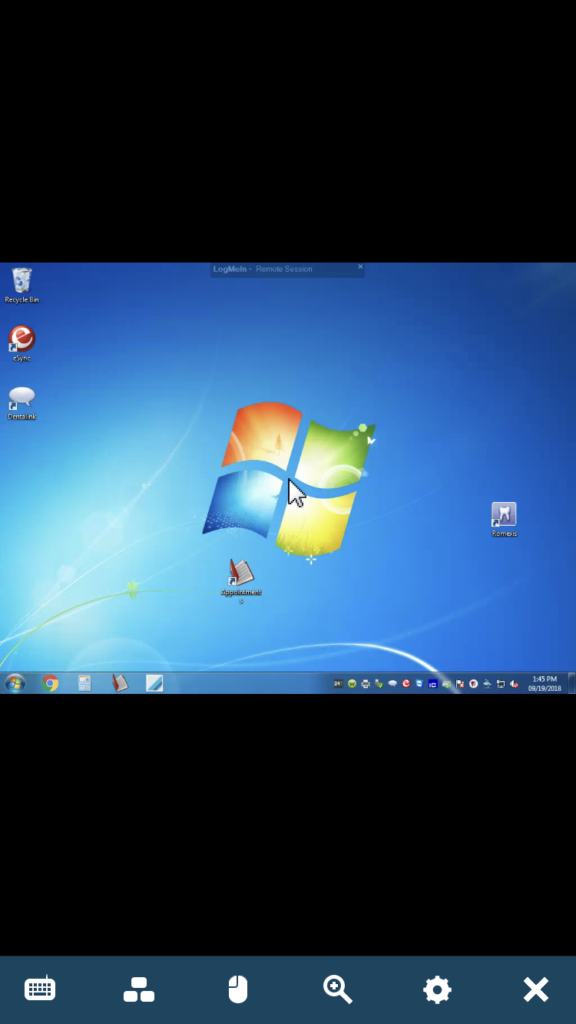Click the printer tray icon
576x1024 pixels.
pos(366,684)
